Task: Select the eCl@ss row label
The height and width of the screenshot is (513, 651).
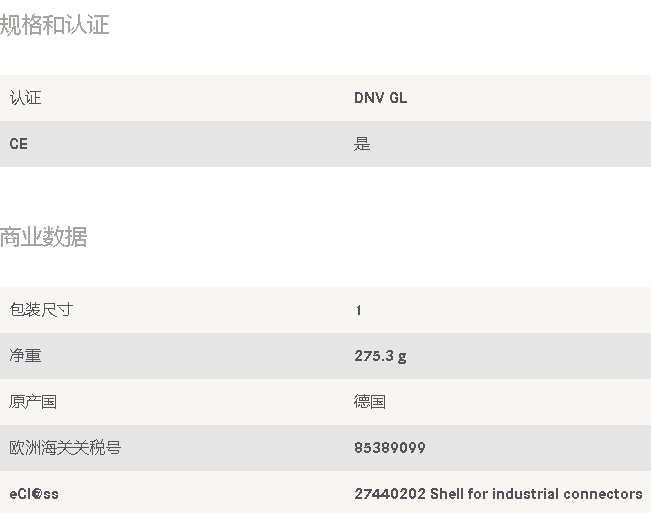Action: click(34, 494)
